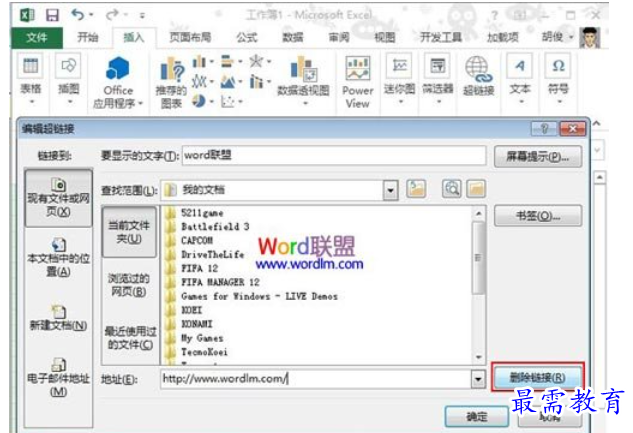This screenshot has height=433, width=633.
Task: Select 最近使用过的文件 recent files button
Action: 129,338
